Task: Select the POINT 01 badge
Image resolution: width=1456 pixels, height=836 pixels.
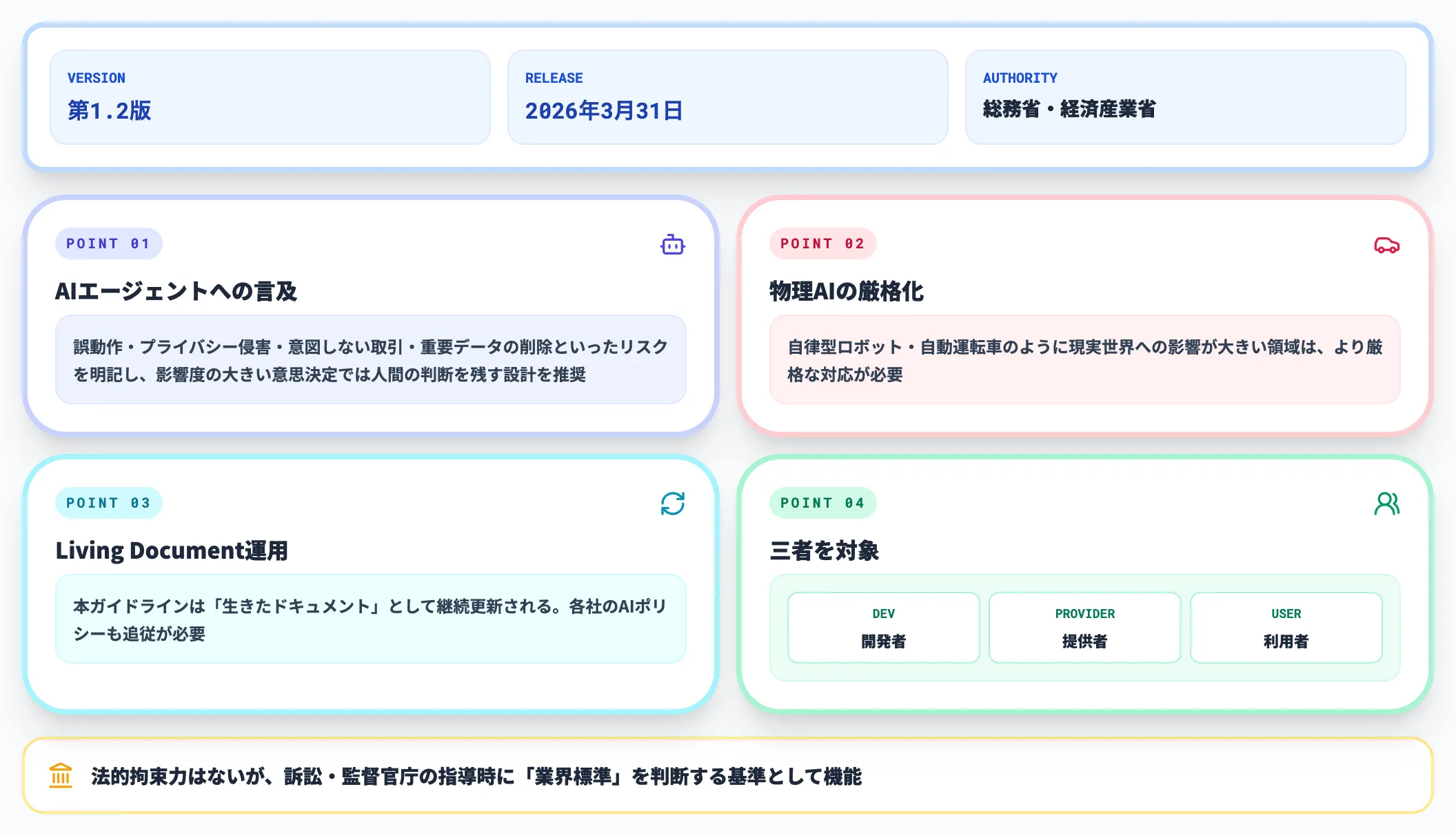Action: coord(108,243)
